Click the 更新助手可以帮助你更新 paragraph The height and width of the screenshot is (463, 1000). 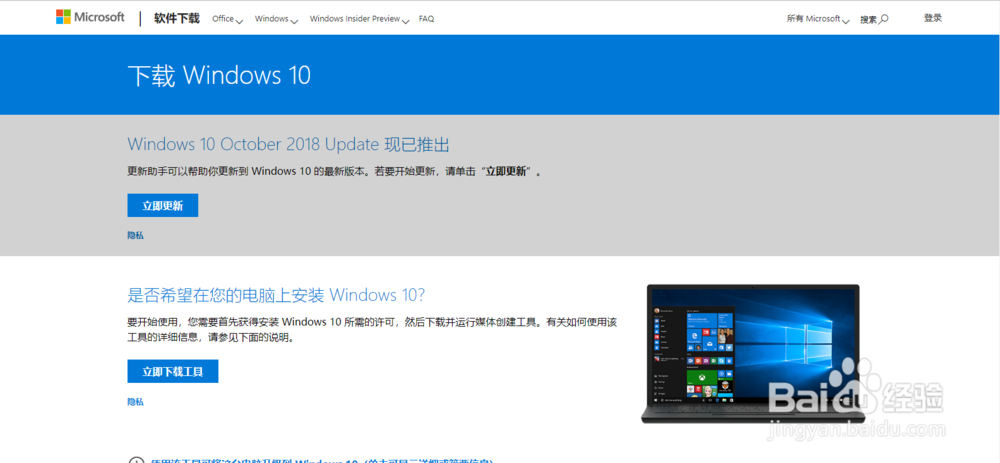[x=334, y=171]
